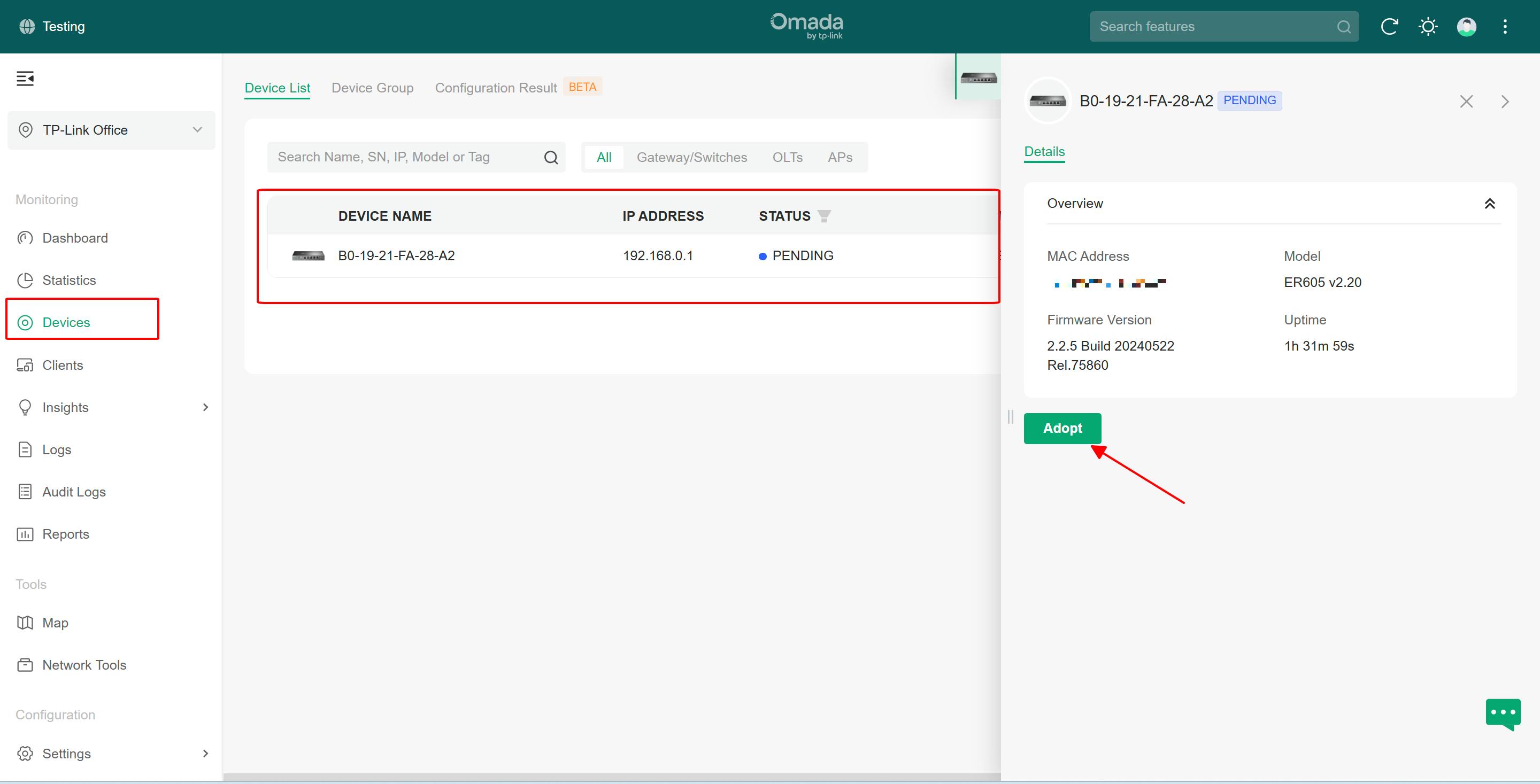Sort by DEVICE NAME column header

point(384,216)
